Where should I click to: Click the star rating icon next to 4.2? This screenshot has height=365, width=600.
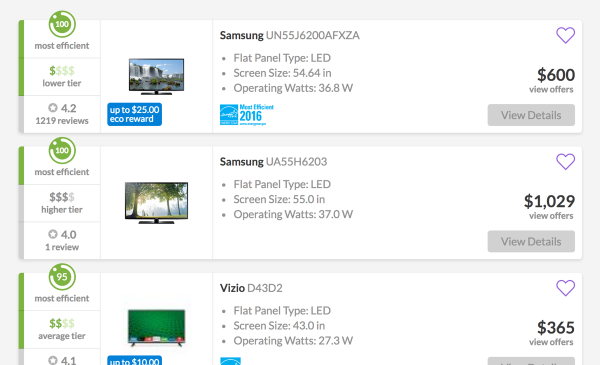[x=53, y=108]
